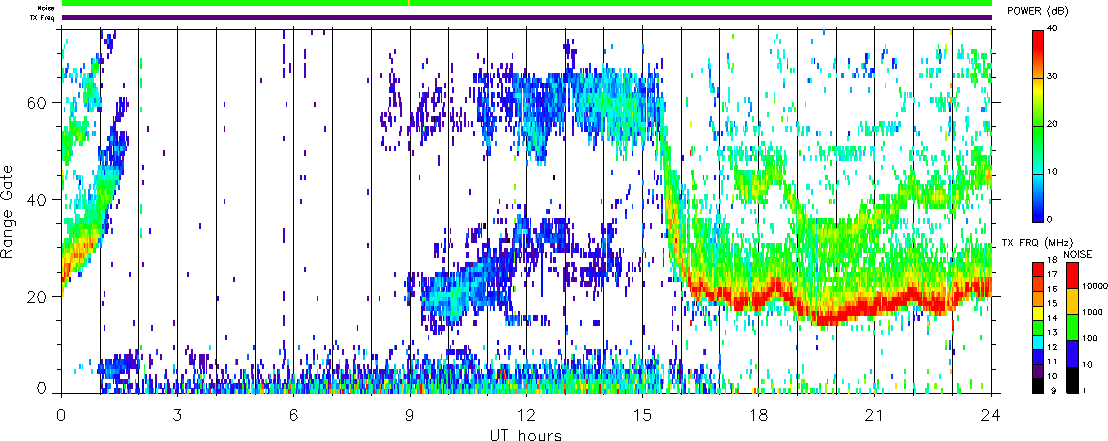The width and height of the screenshot is (1108, 441).
Task: Click the 40 label atop the POWER colorbar
Action: tap(1052, 28)
